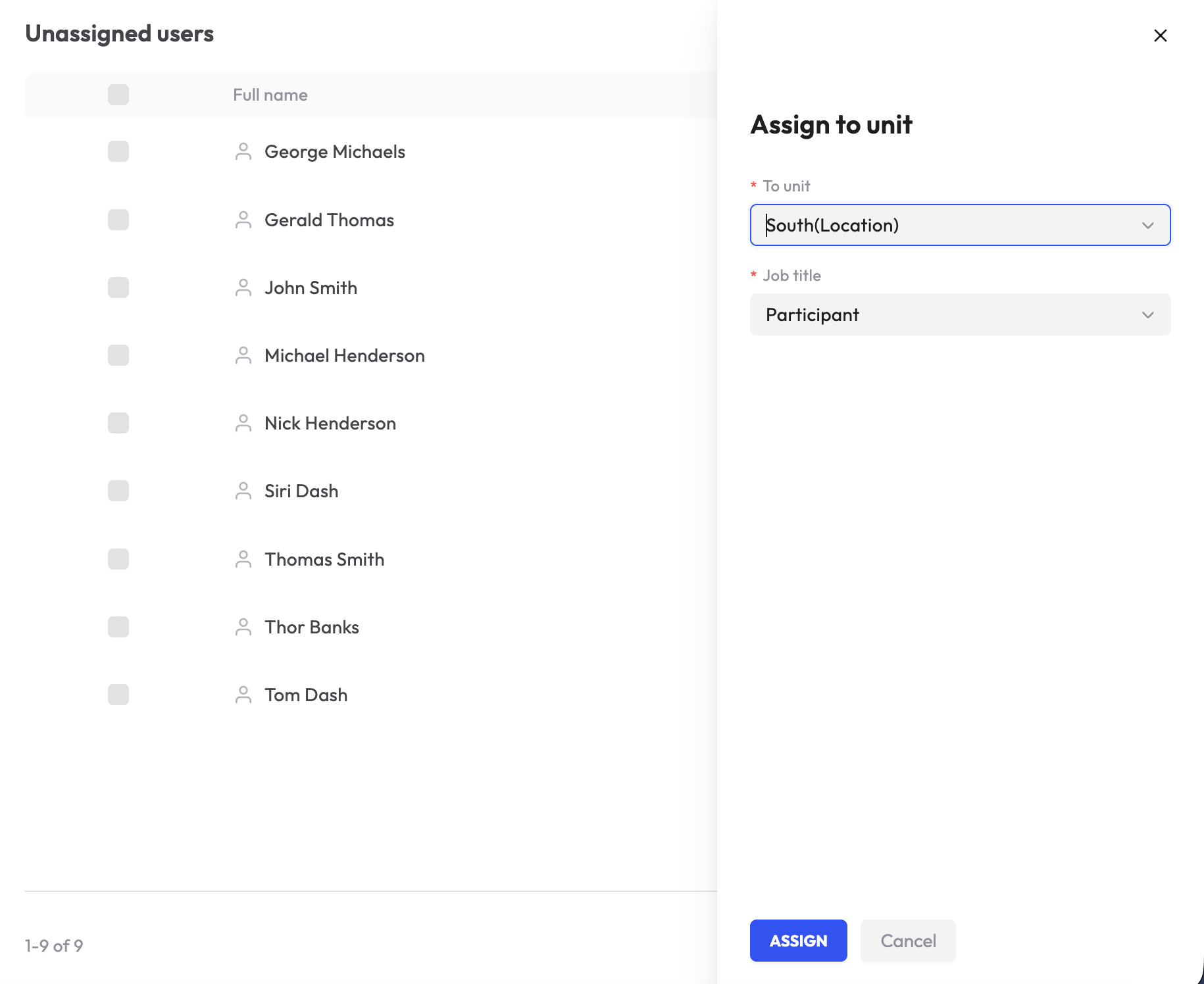Click the user icon beside Tom Dash
Image resolution: width=1204 pixels, height=984 pixels.
[243, 695]
